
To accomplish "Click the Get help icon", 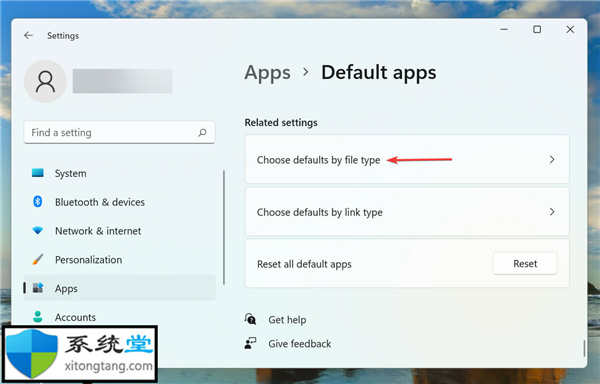I will pos(250,319).
